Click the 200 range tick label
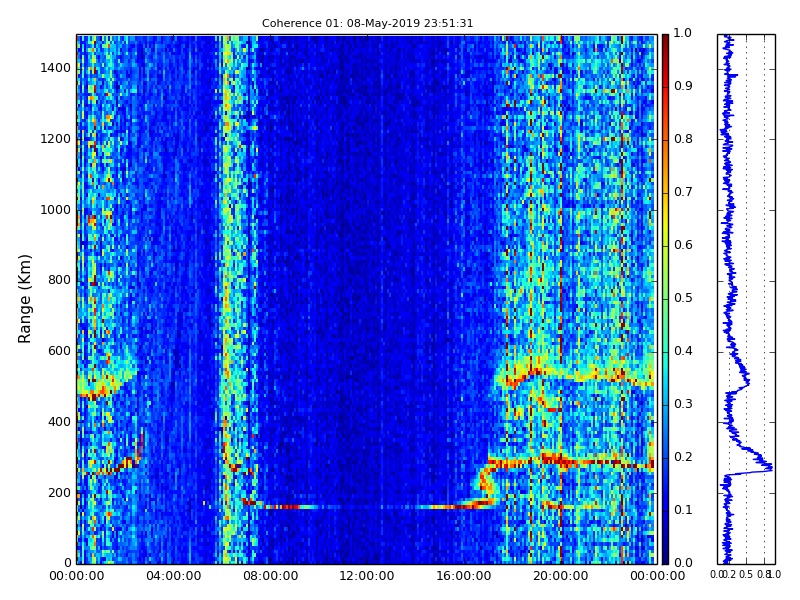This screenshot has width=800, height=600. pos(59,493)
